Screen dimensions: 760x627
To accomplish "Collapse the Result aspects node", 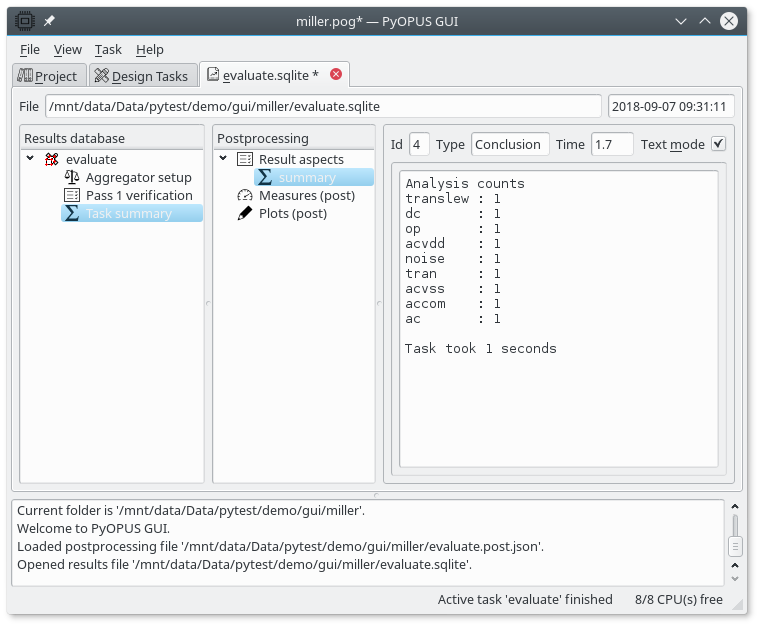I will (223, 159).
